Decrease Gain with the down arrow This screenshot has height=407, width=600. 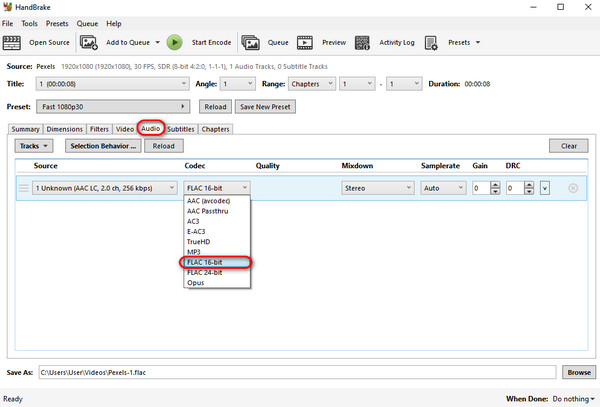[x=495, y=191]
